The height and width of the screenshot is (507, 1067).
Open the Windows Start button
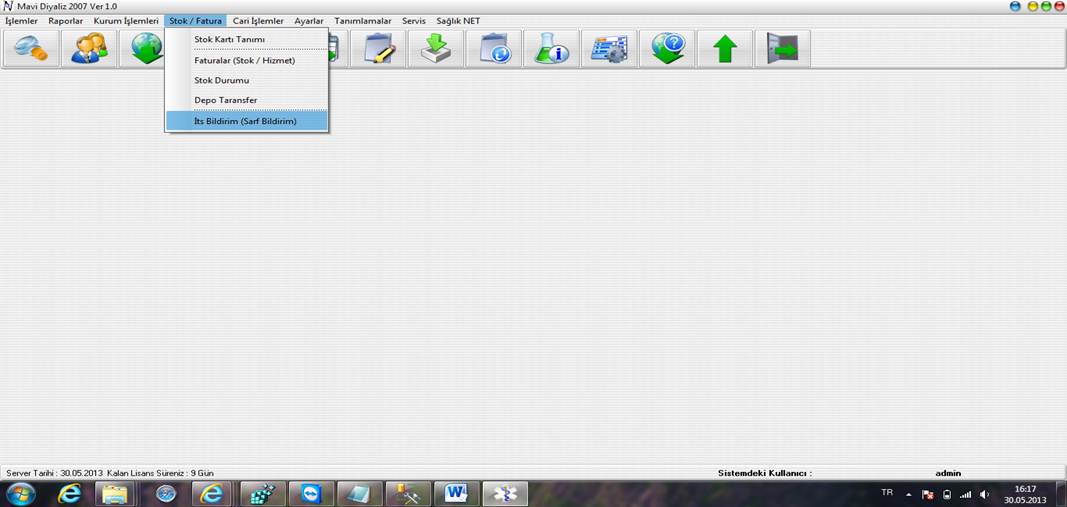click(20, 493)
